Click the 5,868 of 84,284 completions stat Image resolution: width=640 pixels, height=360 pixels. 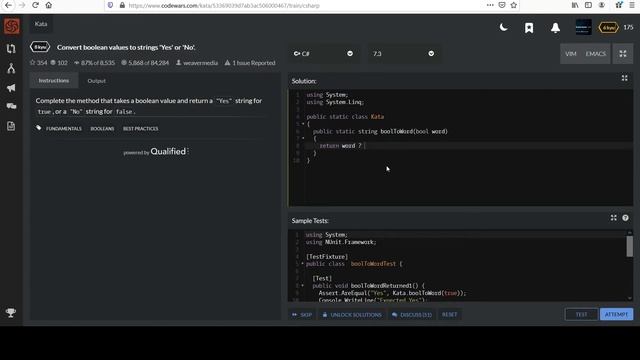coord(145,63)
